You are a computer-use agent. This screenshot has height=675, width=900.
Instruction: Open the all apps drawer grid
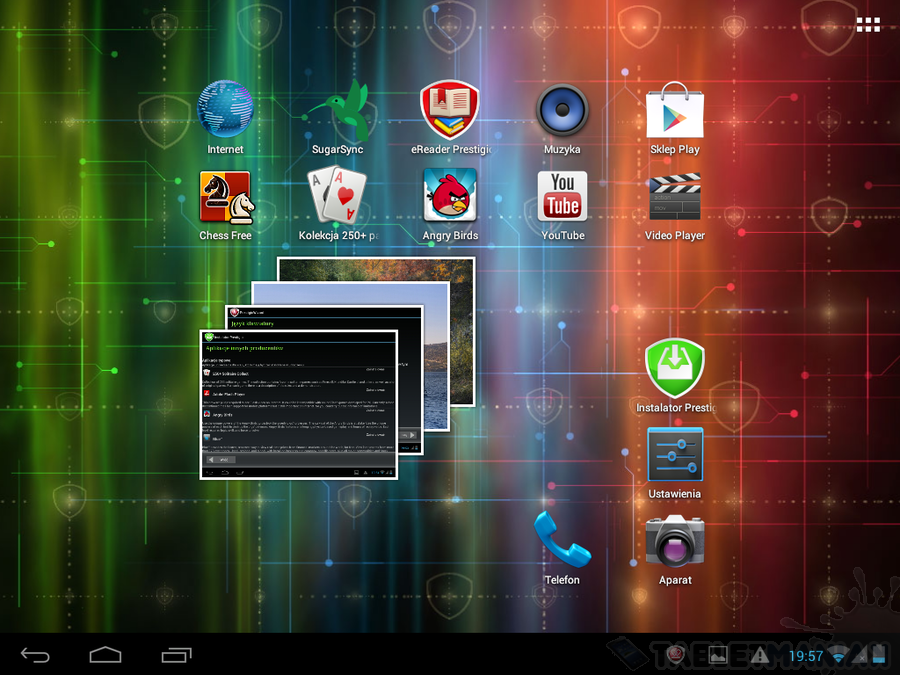coord(868,24)
